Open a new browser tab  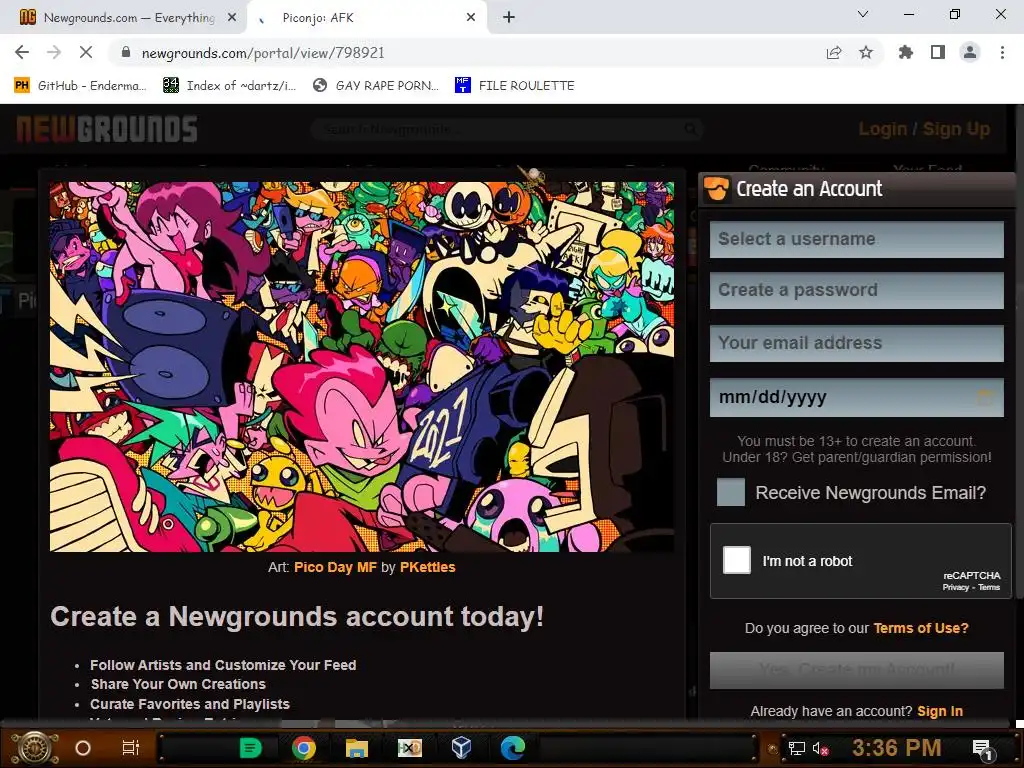(509, 18)
